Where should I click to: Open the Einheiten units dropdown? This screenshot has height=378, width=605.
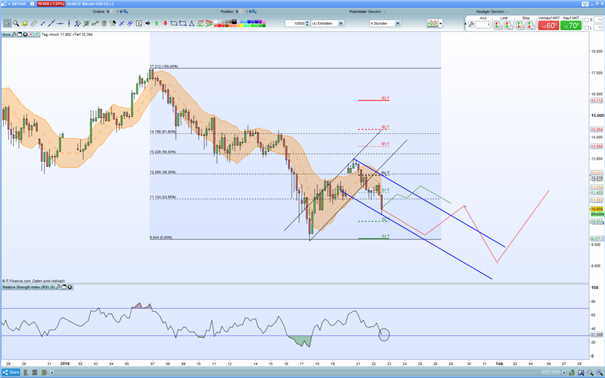[x=341, y=24]
